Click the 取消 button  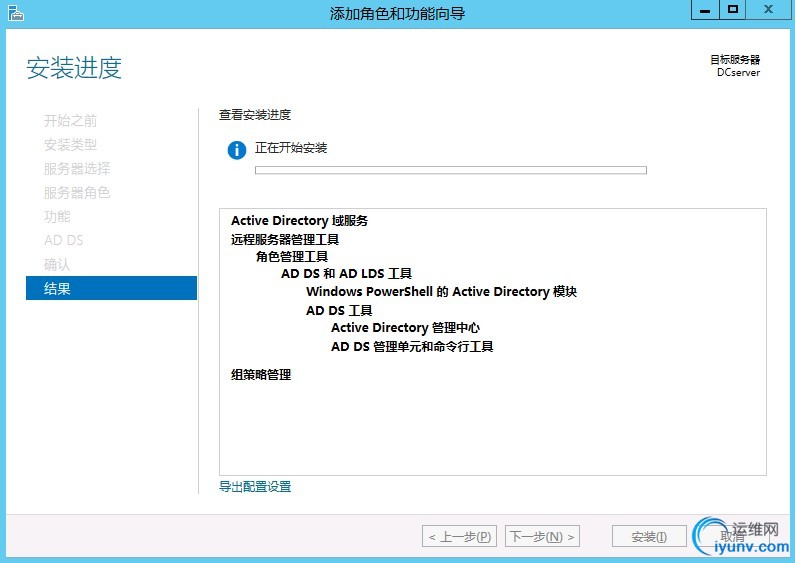(732, 537)
